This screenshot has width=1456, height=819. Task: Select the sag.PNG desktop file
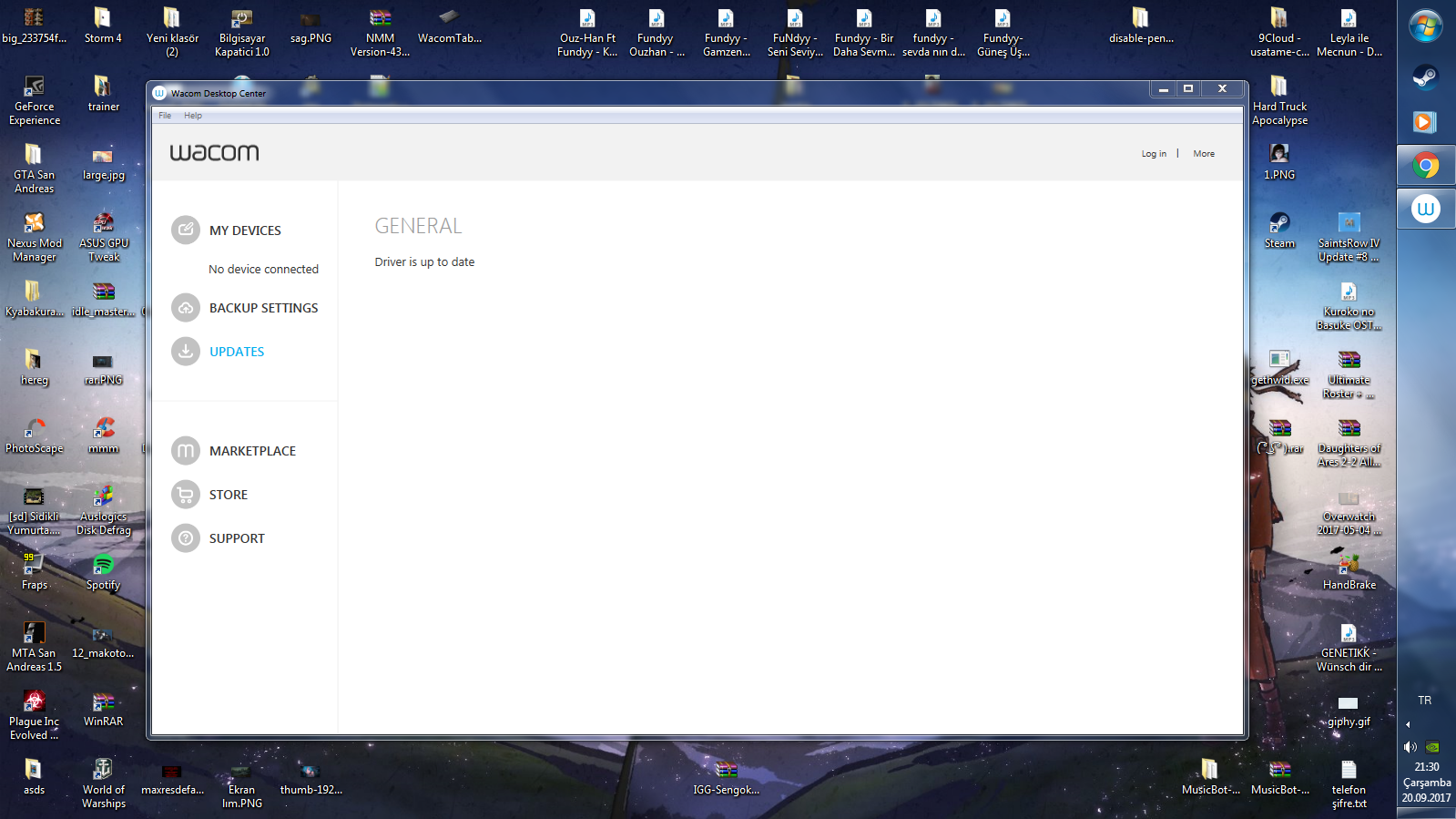point(311,26)
